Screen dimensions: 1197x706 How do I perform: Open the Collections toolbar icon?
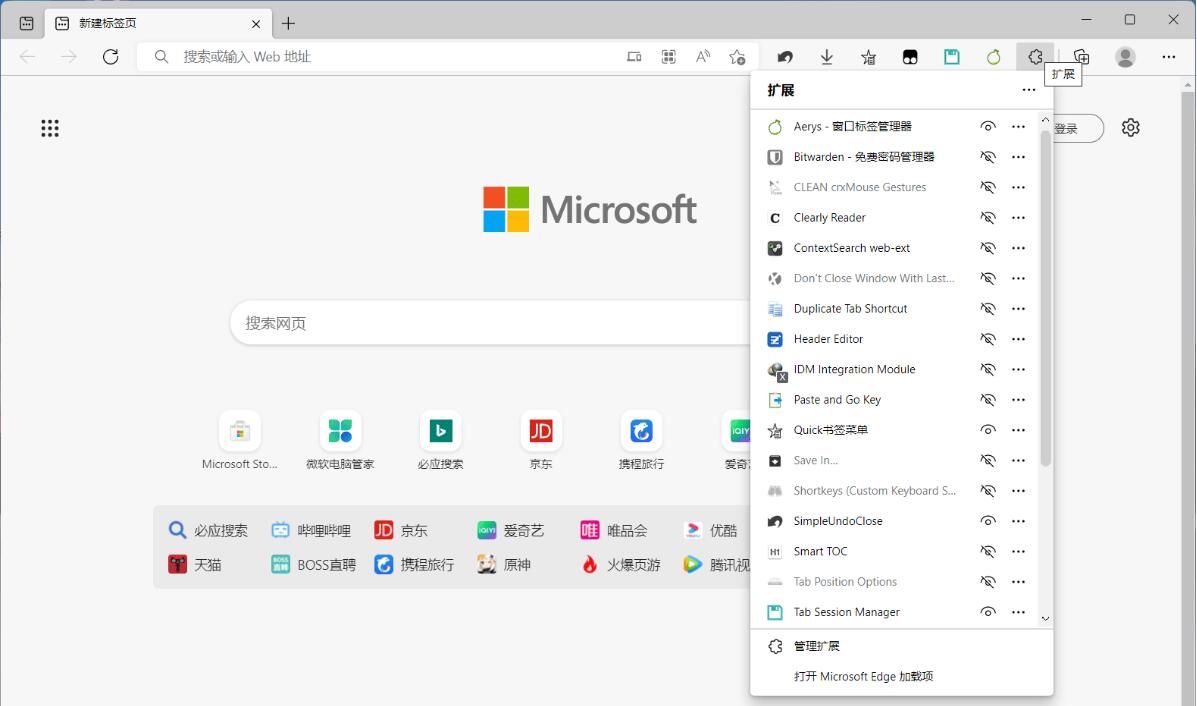pos(1081,56)
